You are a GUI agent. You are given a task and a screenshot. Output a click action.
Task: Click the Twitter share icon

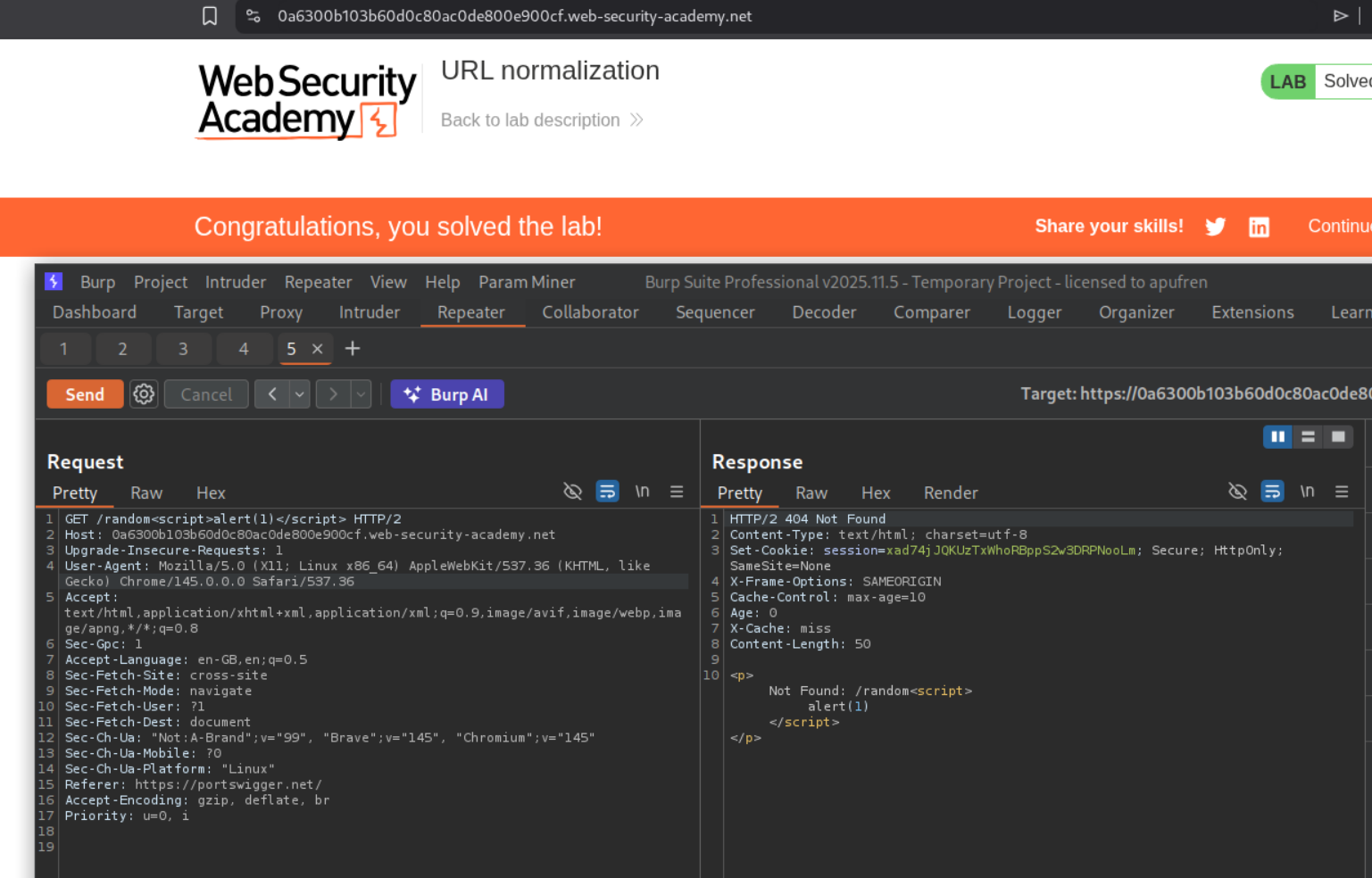click(1215, 227)
